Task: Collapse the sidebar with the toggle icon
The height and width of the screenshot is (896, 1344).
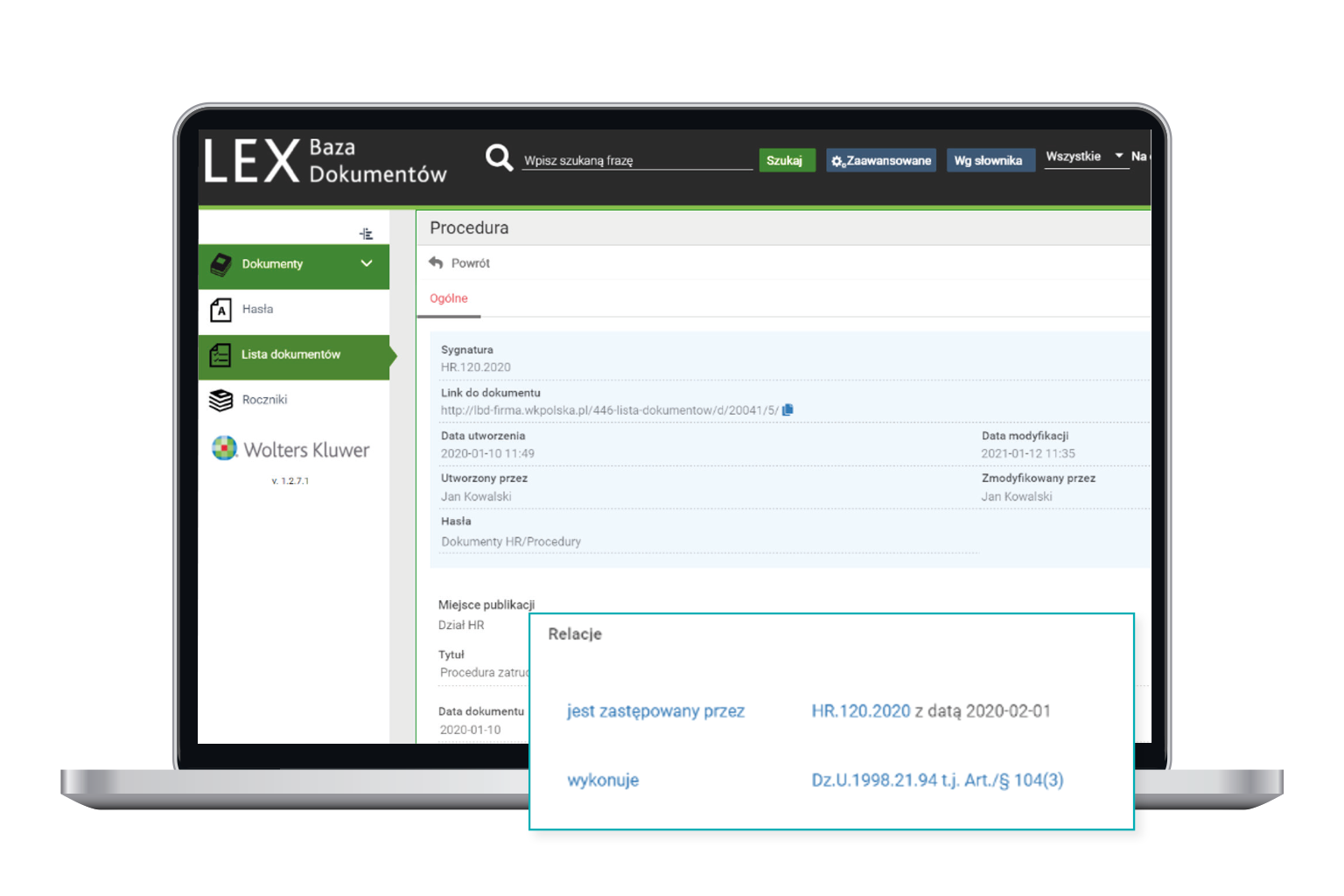Action: pos(367,234)
